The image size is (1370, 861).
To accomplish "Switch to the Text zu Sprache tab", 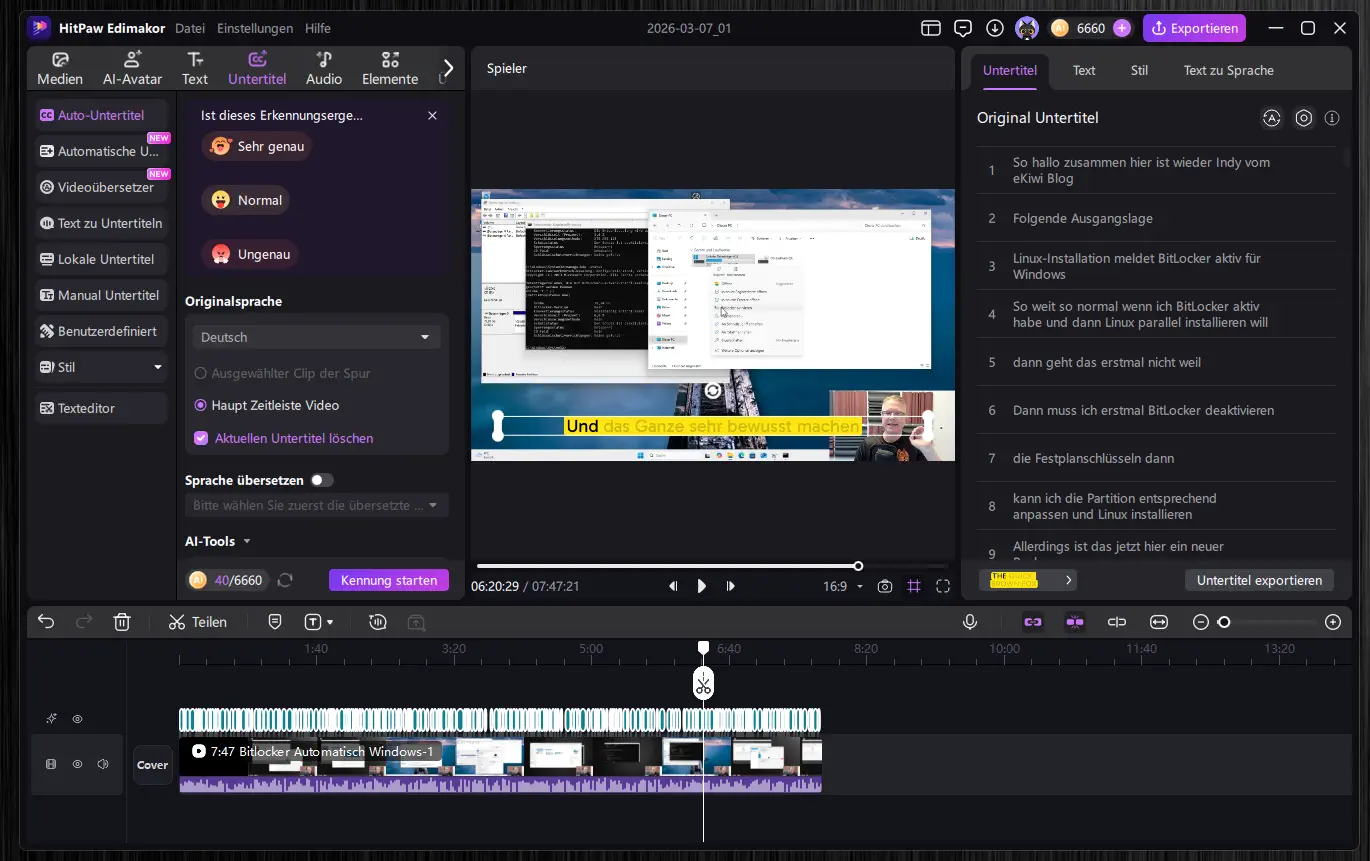I will click(1228, 70).
